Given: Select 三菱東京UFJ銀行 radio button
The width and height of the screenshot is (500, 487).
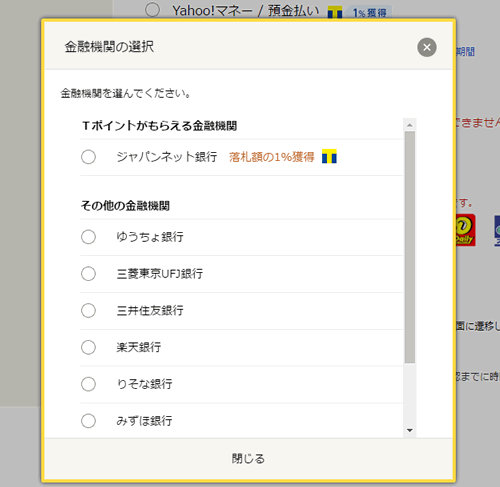Looking at the screenshot, I should 88,274.
